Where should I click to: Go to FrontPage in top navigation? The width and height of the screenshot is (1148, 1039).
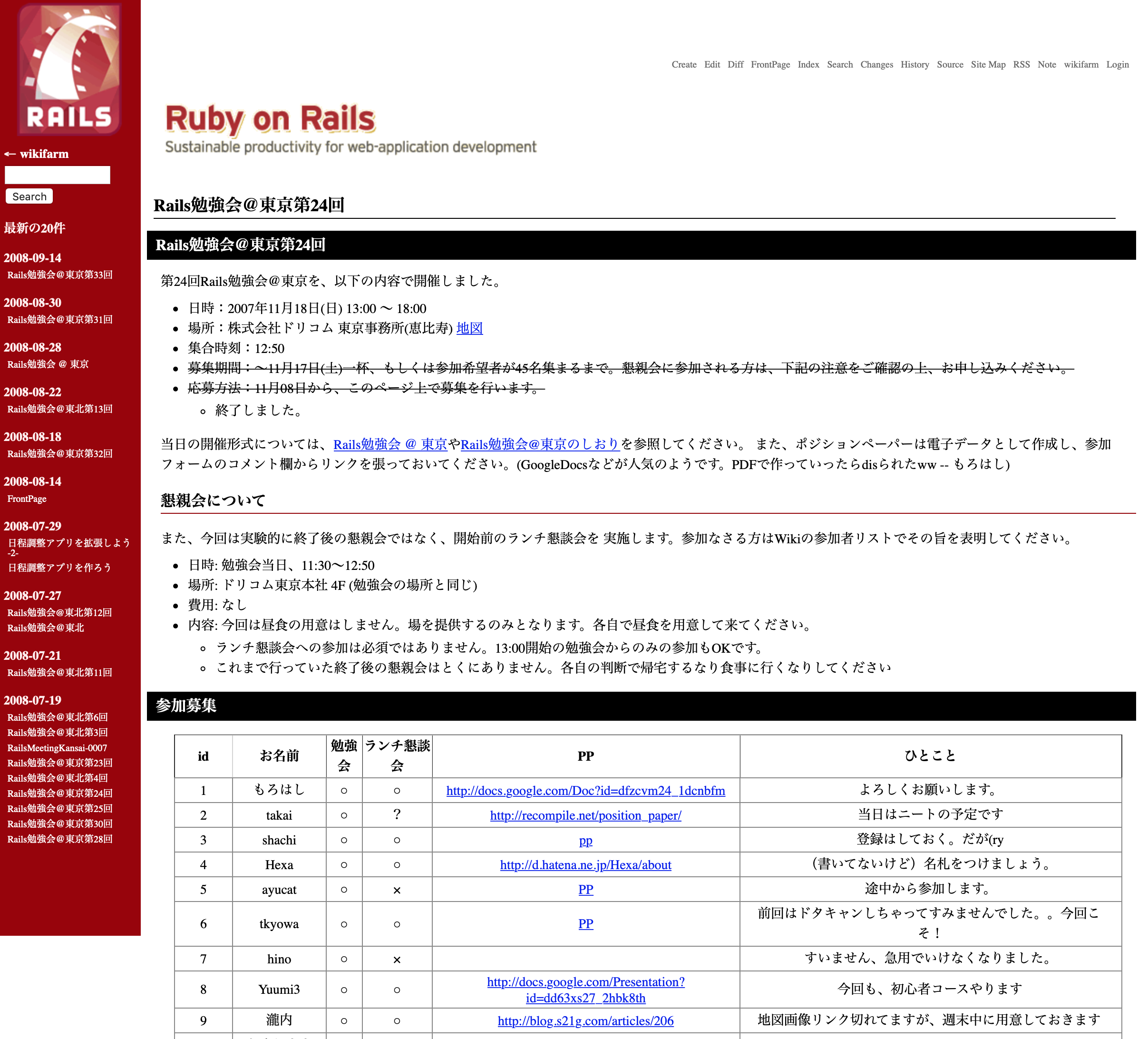coord(770,64)
